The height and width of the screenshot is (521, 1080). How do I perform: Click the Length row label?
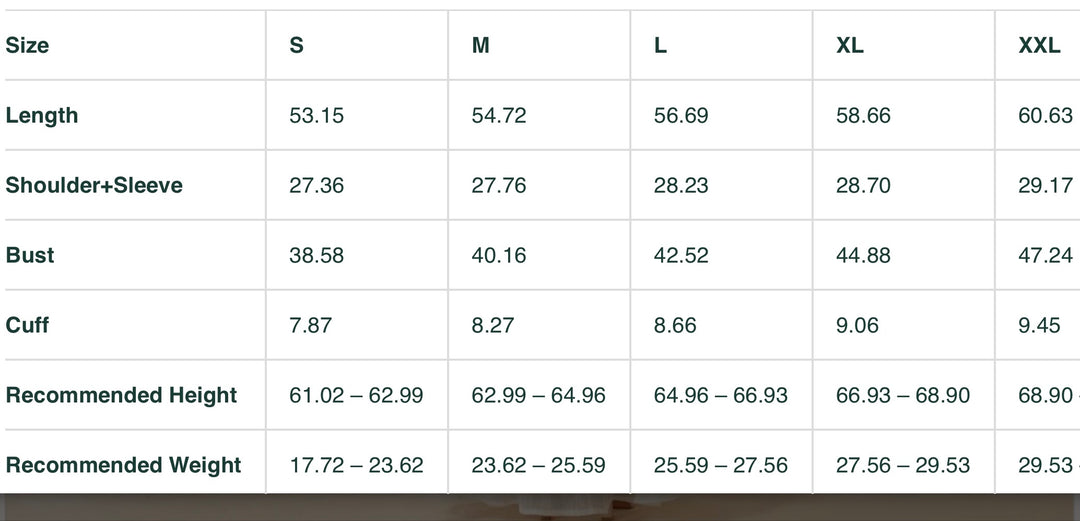point(42,116)
